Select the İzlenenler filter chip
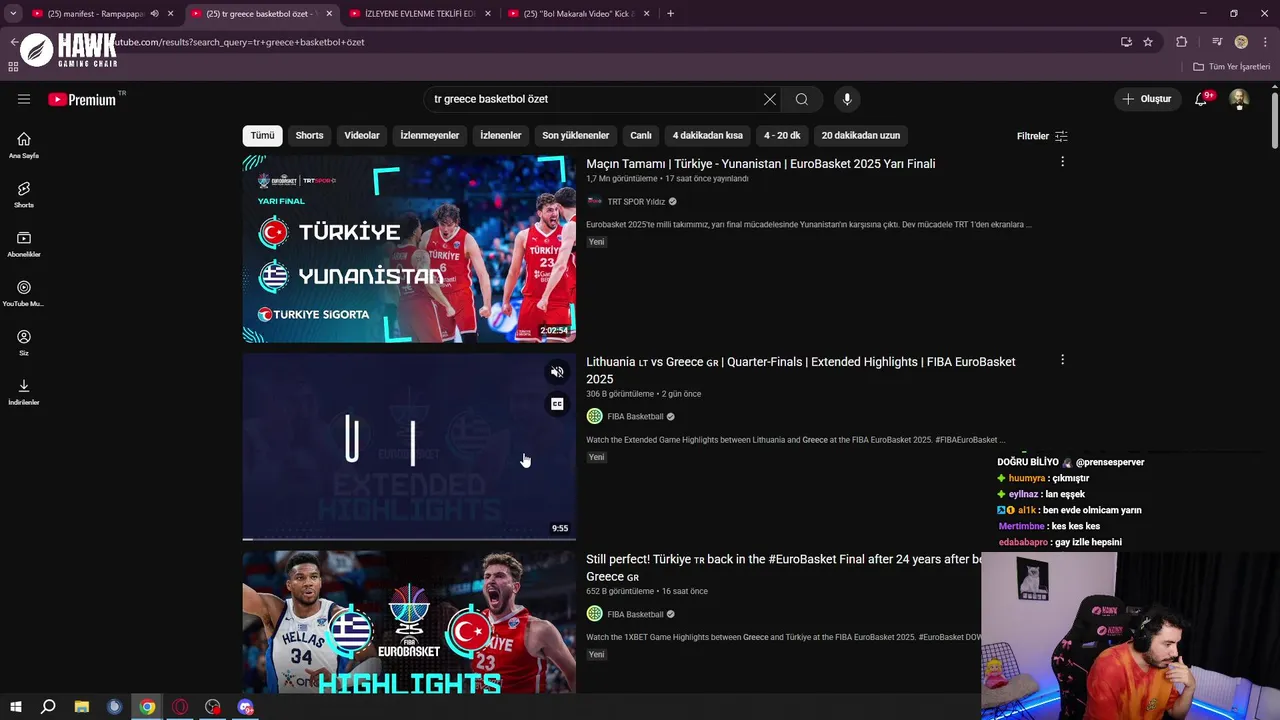The width and height of the screenshot is (1280, 720). pos(500,136)
